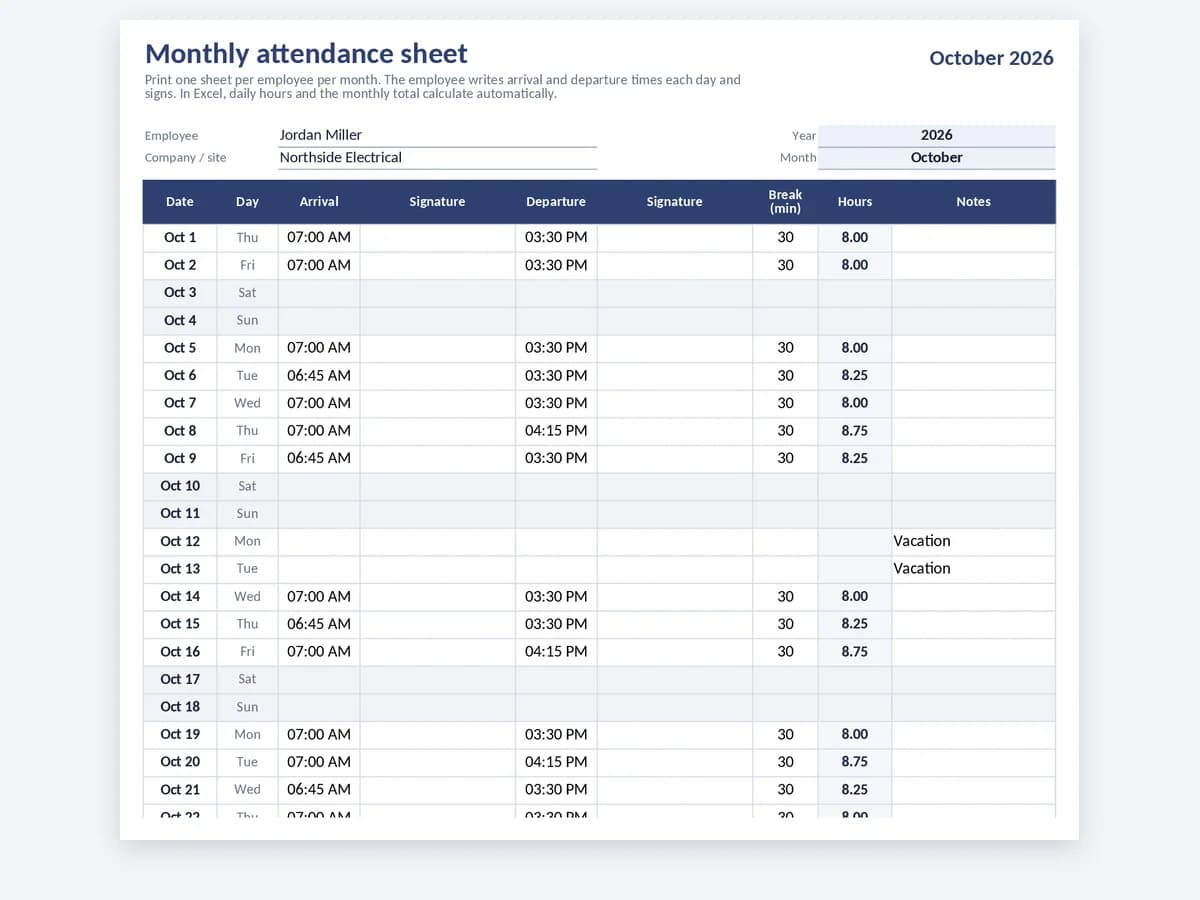Click the Oct 9 departure Signature cell

coord(675,458)
